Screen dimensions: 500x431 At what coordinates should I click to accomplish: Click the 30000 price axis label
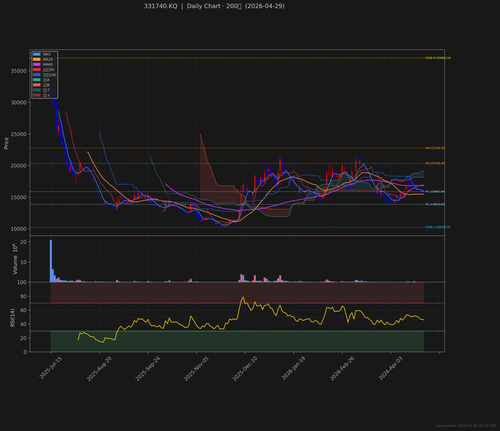click(x=18, y=103)
